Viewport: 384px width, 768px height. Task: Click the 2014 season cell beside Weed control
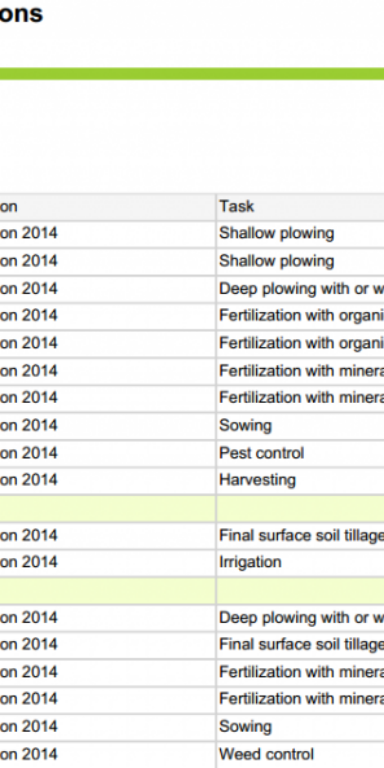point(107,754)
